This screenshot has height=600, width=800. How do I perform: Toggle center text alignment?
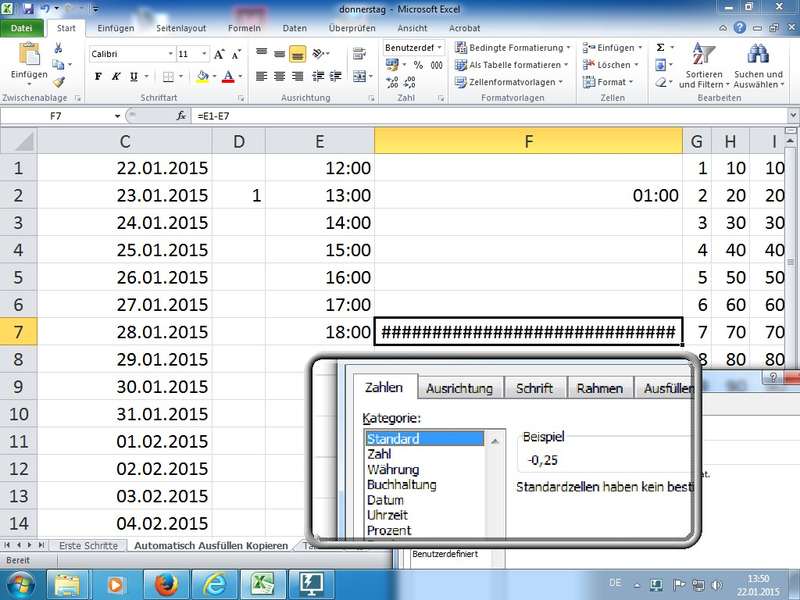point(279,77)
